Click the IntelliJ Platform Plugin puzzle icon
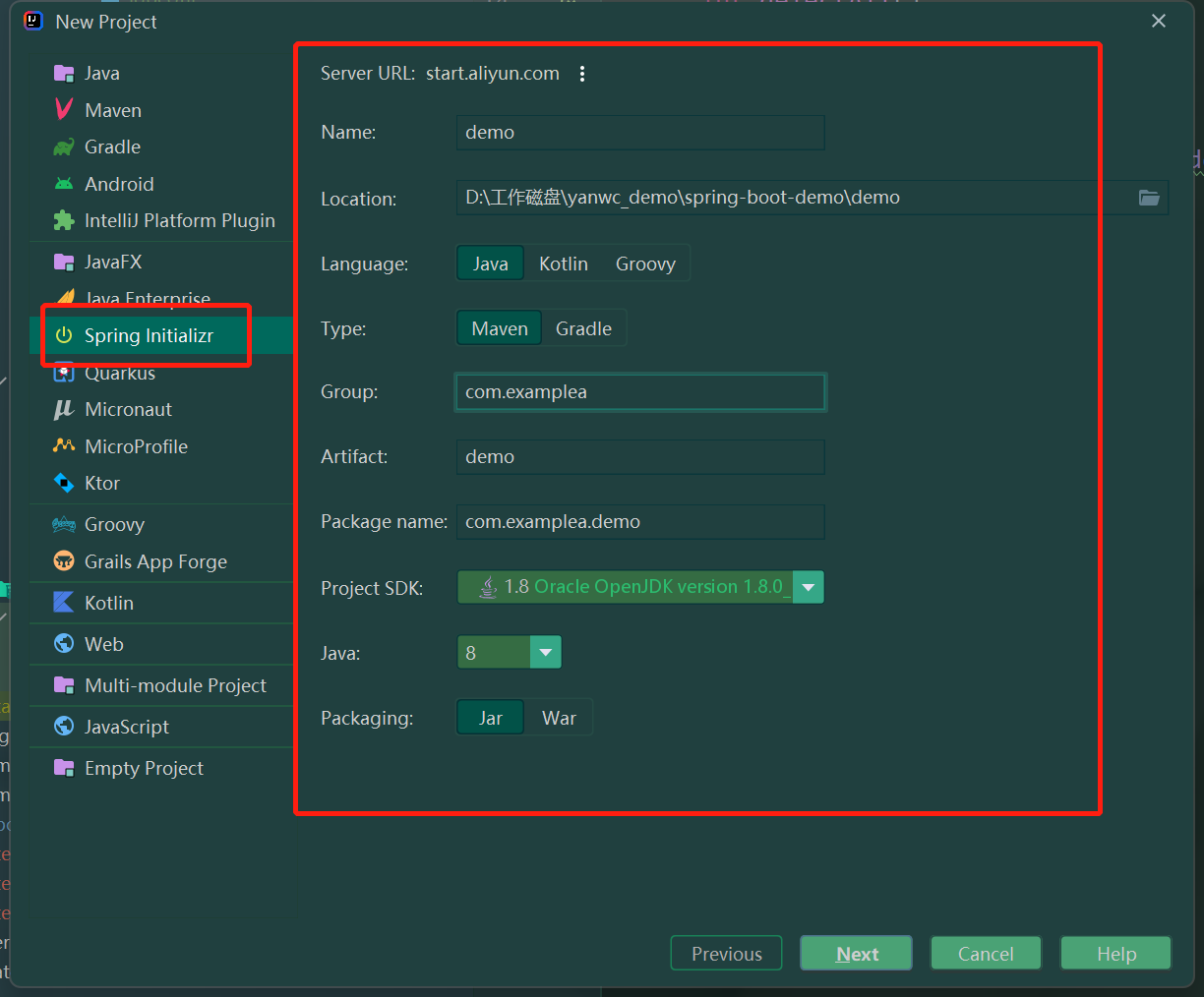 click(64, 220)
